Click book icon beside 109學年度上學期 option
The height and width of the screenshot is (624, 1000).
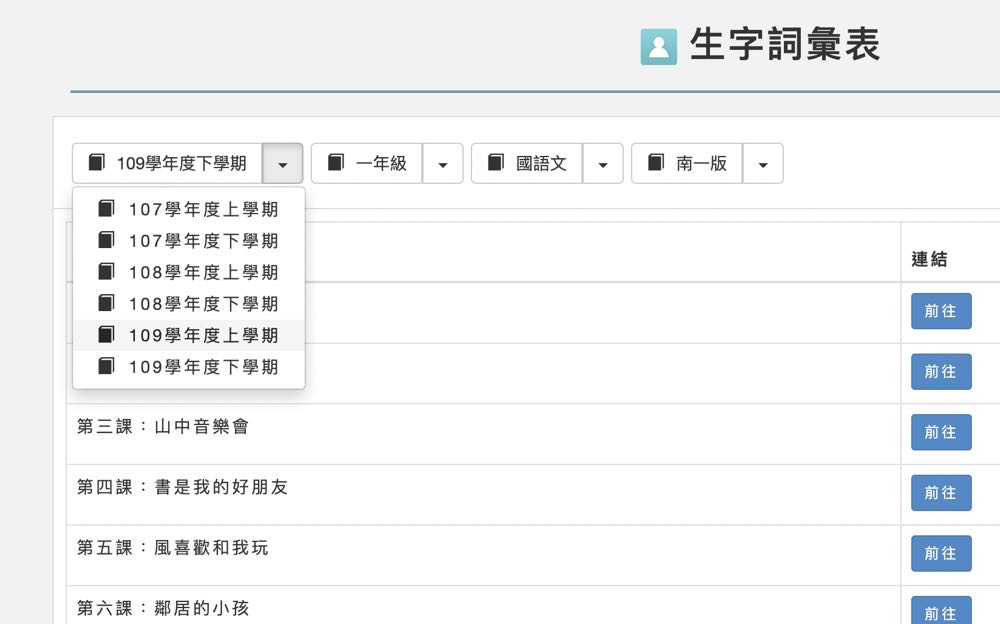point(106,335)
